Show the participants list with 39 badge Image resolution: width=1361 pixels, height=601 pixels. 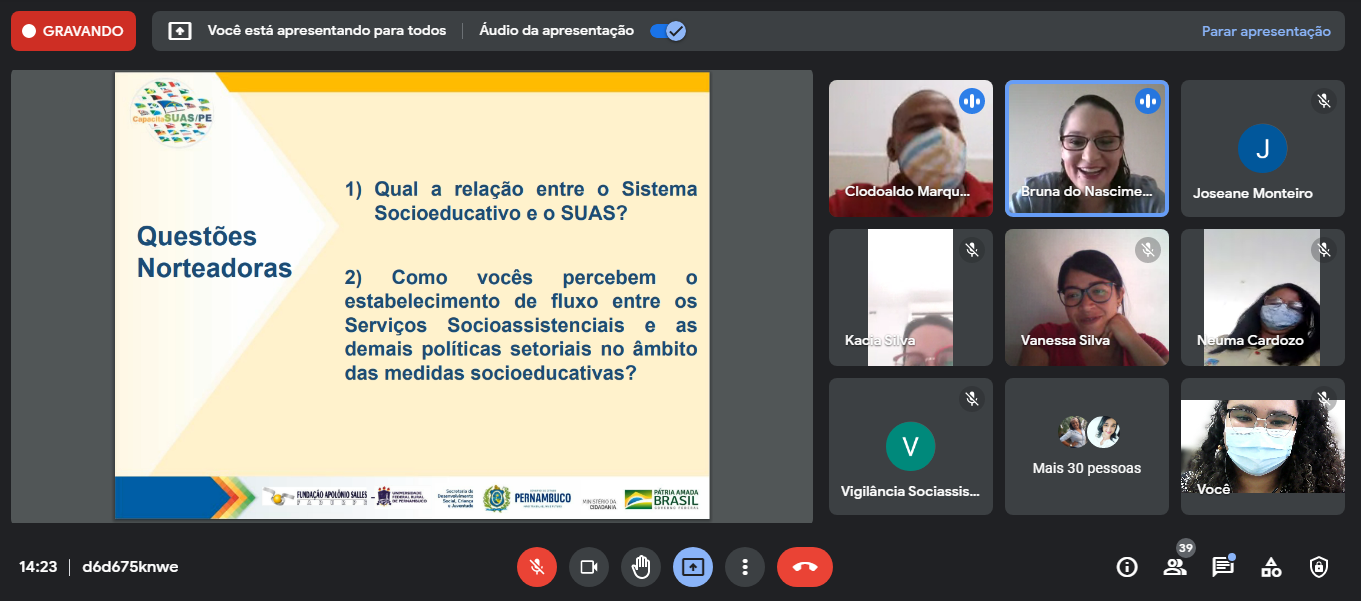pyautogui.click(x=1175, y=567)
